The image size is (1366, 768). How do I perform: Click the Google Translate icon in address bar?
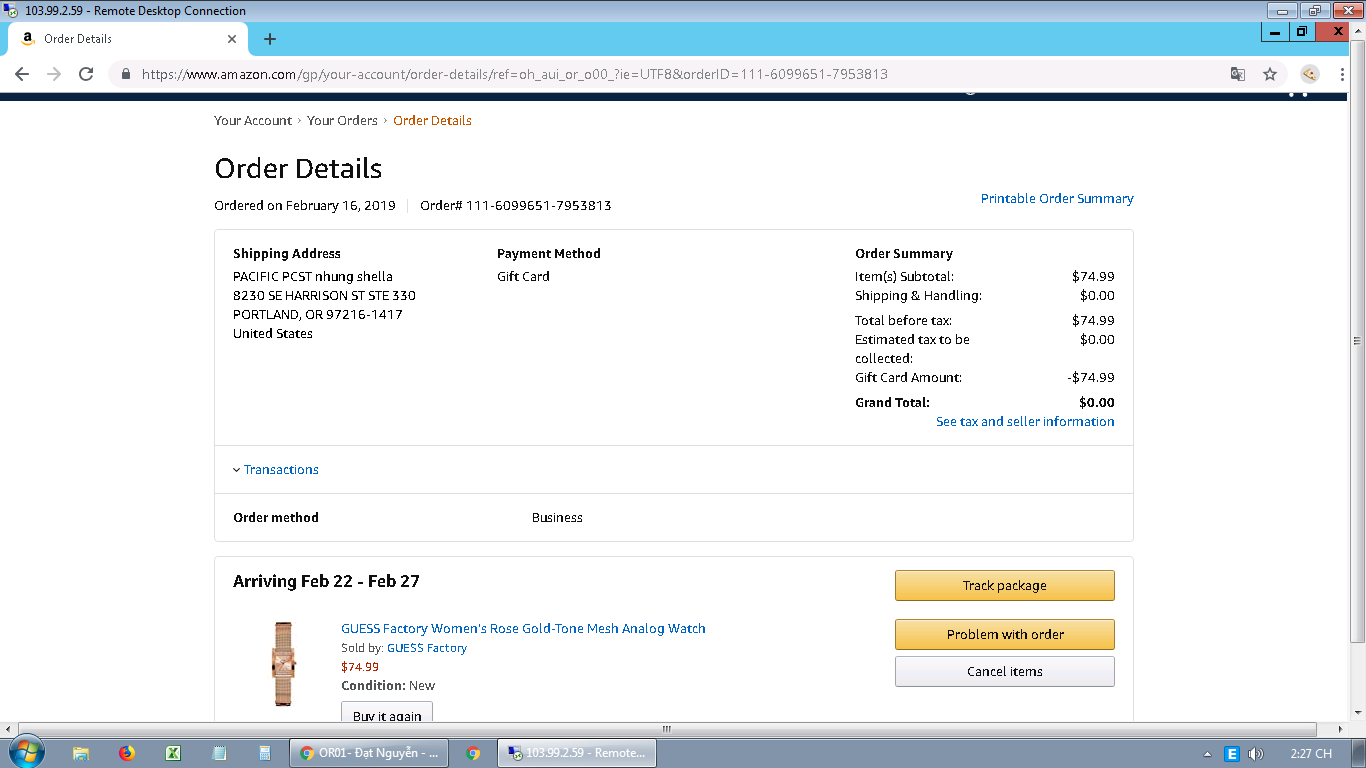[x=1238, y=74]
